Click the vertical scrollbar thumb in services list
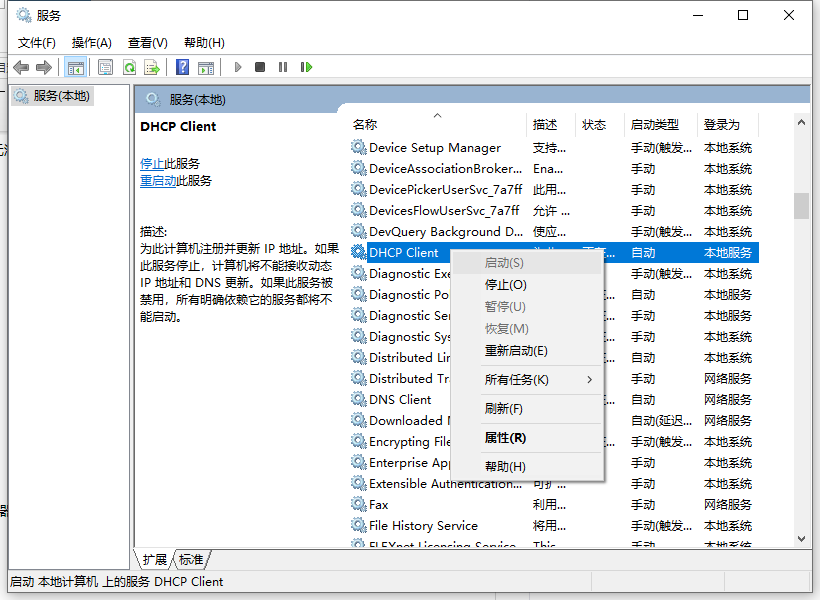The image size is (820, 600). [x=801, y=205]
